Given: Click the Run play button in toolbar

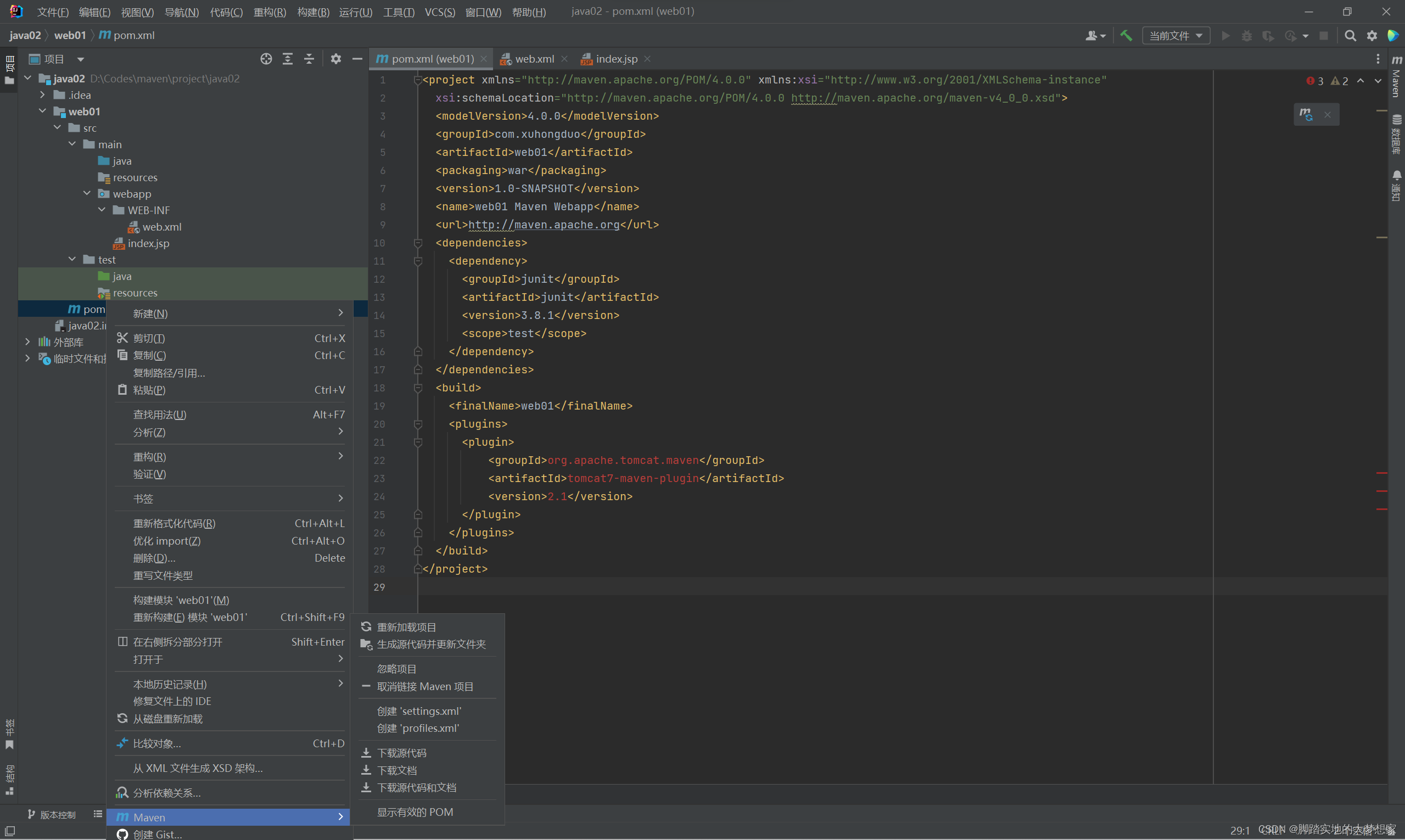Looking at the screenshot, I should point(1225,36).
